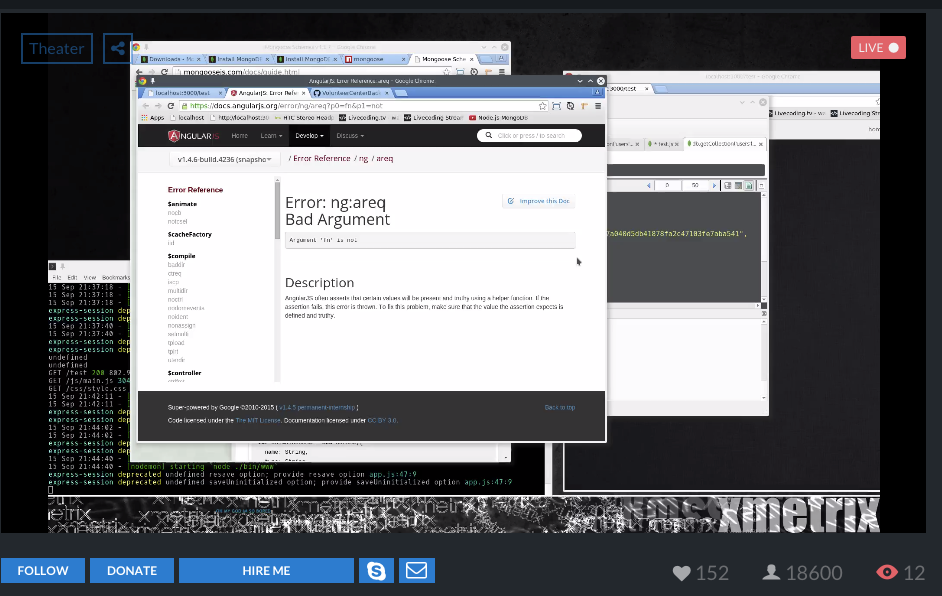Select the mongoose npm tab in back window
The width and height of the screenshot is (942, 596).
(x=373, y=59)
